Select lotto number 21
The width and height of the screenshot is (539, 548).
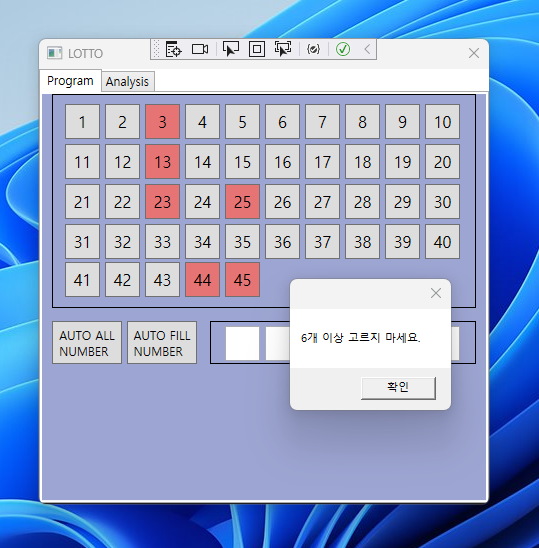pyautogui.click(x=82, y=202)
